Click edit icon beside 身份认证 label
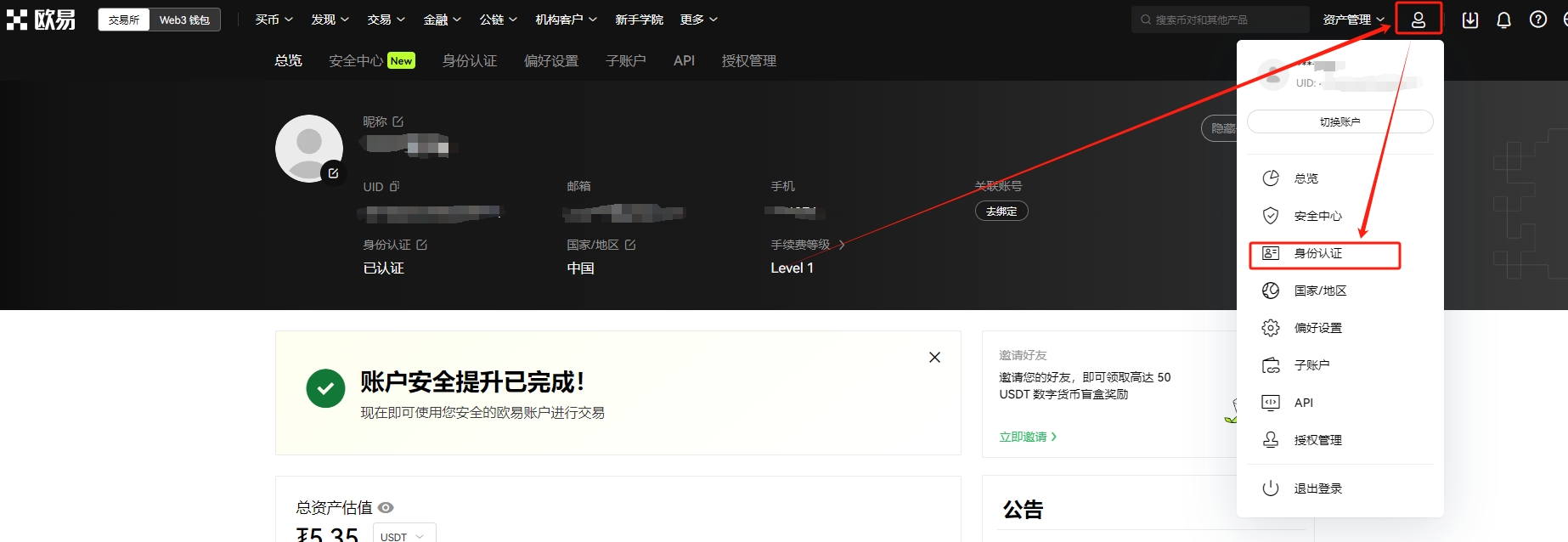This screenshot has width=1568, height=542. tap(422, 245)
